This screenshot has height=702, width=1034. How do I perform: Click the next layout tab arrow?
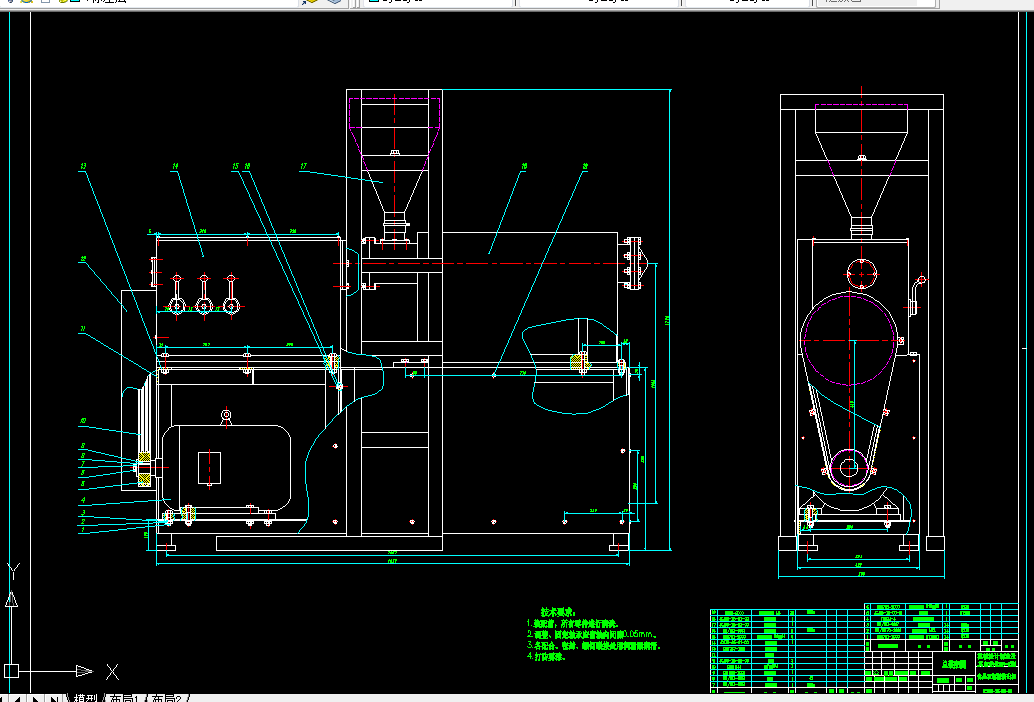[36, 699]
